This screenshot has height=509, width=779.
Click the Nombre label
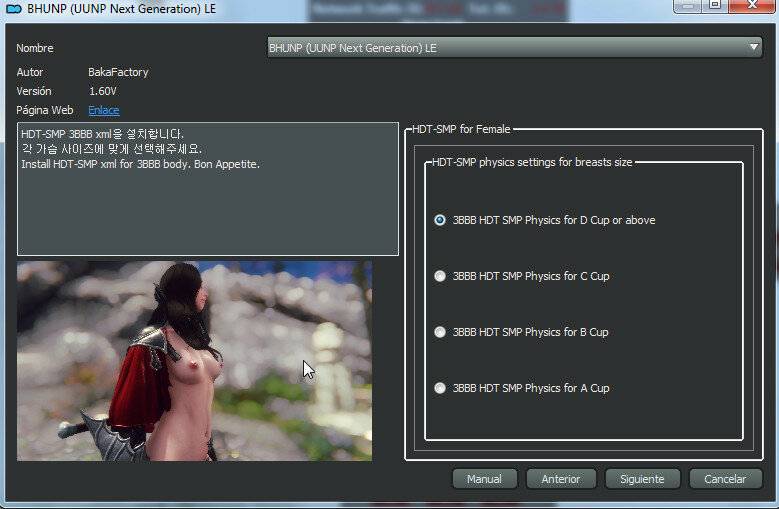(35, 48)
